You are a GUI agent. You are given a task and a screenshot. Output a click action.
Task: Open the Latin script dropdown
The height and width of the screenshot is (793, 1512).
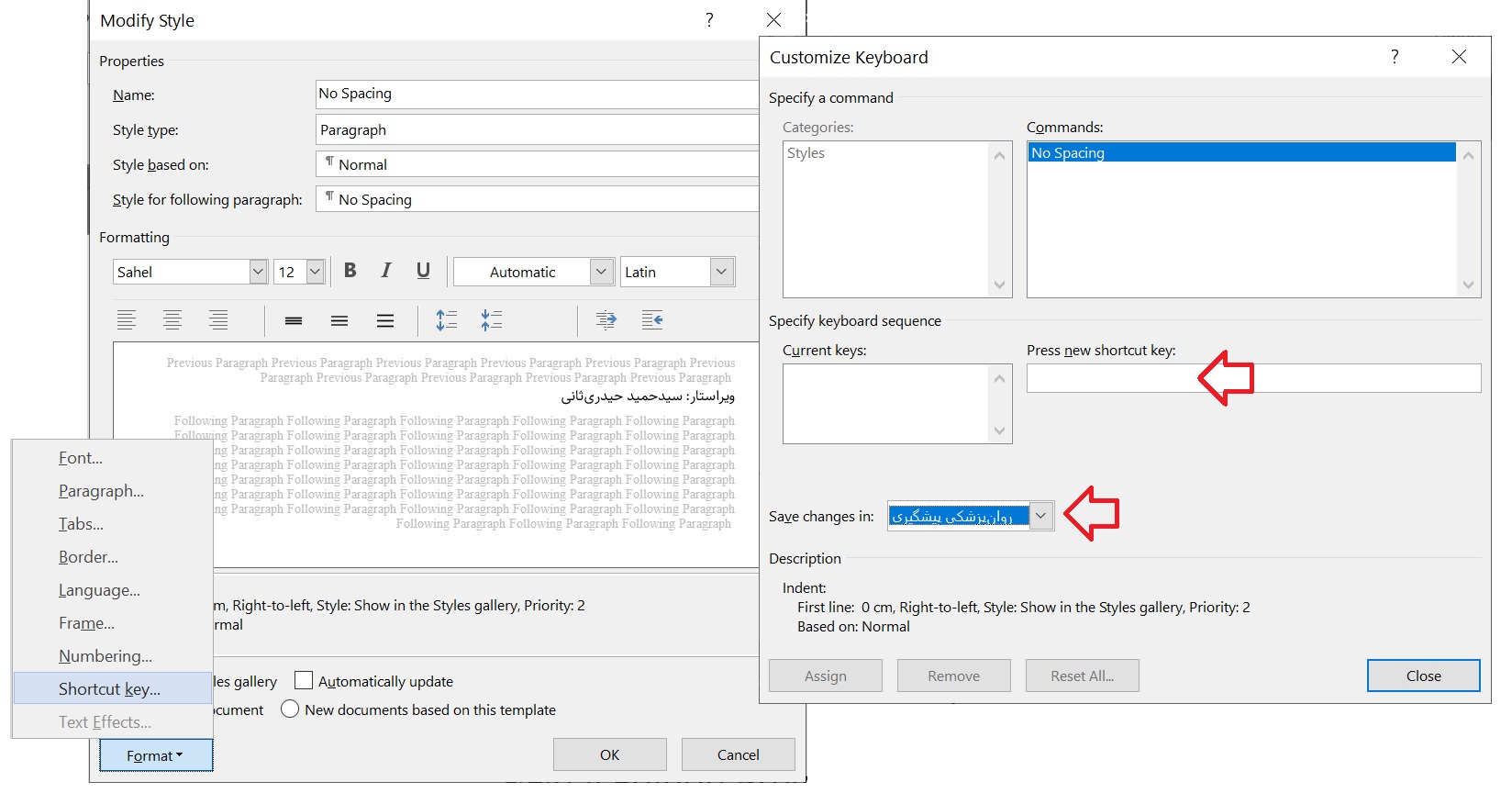click(x=722, y=272)
